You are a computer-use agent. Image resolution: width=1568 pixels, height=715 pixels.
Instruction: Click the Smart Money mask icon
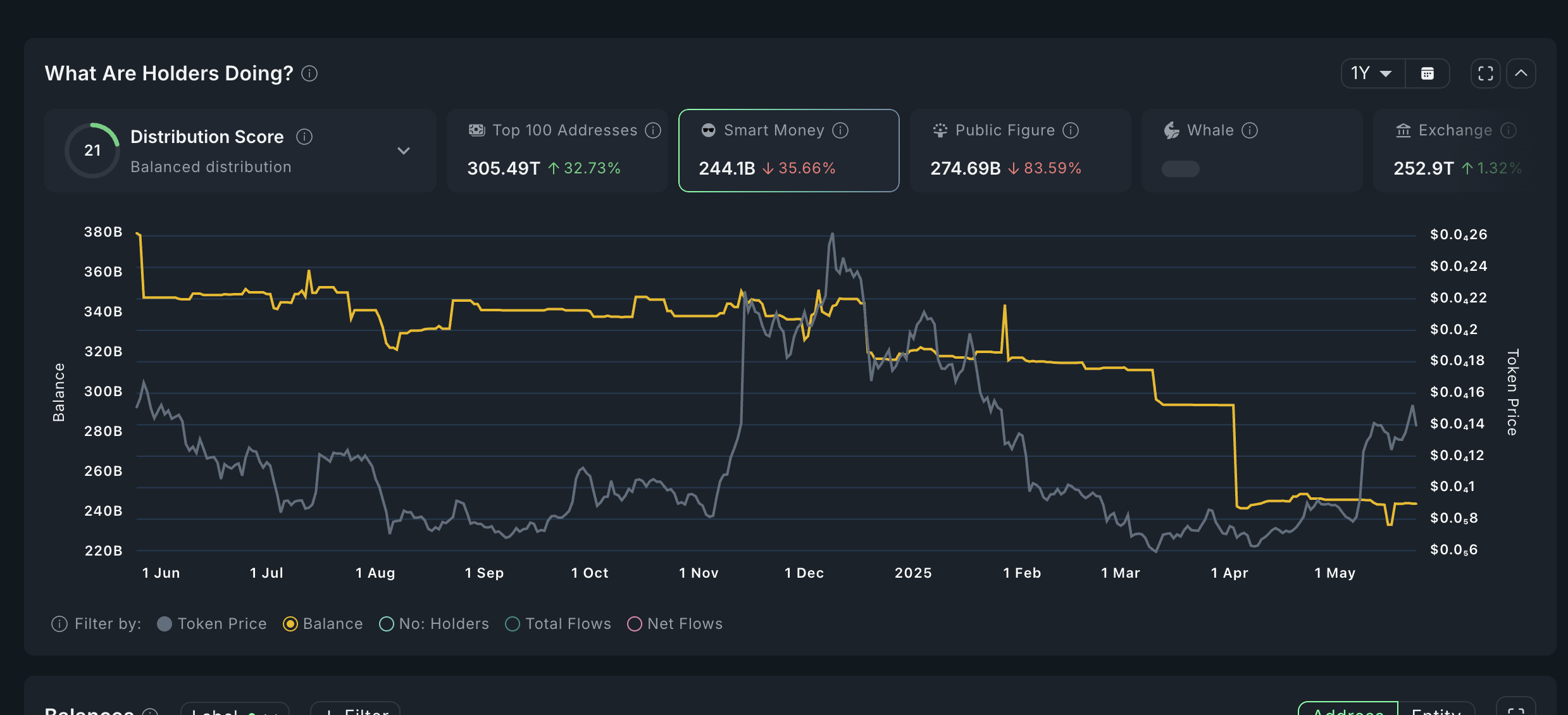click(707, 130)
